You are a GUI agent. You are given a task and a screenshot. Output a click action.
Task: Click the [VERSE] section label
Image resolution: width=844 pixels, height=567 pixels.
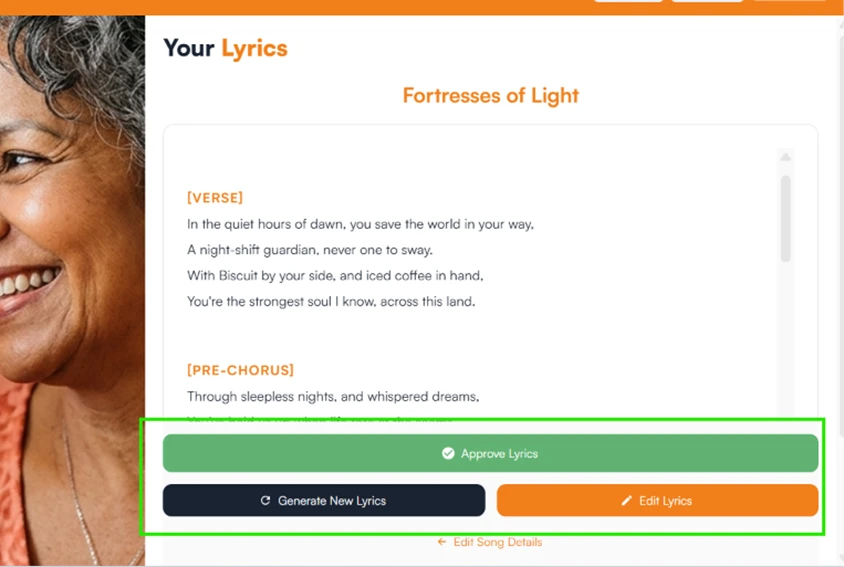215,198
